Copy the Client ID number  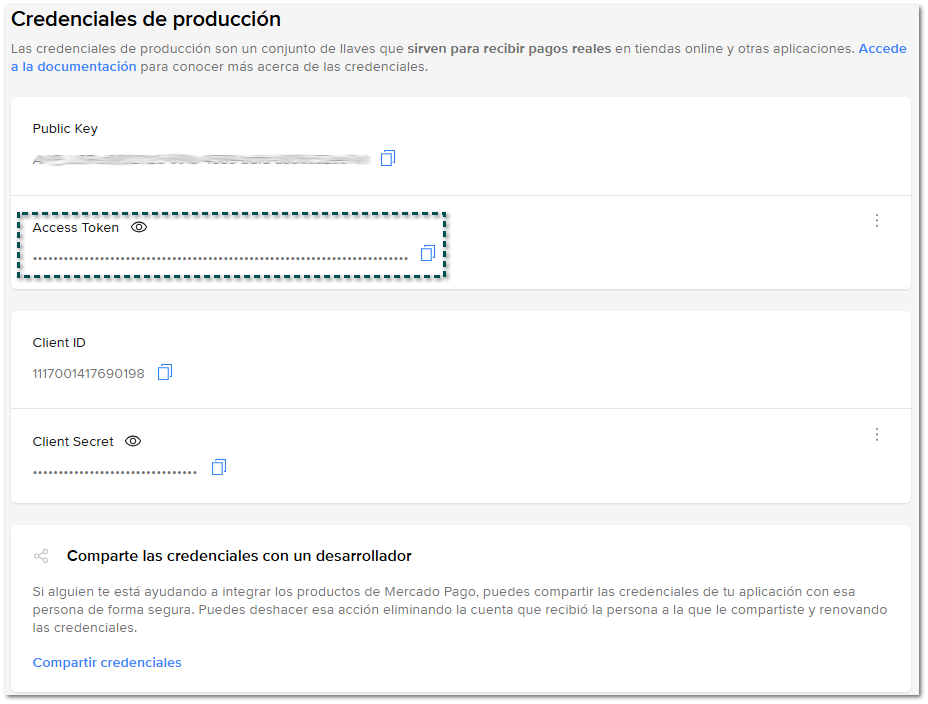tap(165, 373)
